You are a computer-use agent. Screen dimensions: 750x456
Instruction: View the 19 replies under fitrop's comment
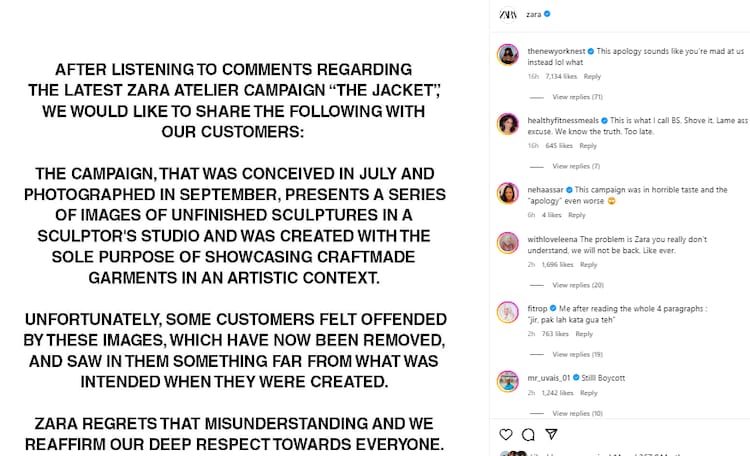click(577, 354)
